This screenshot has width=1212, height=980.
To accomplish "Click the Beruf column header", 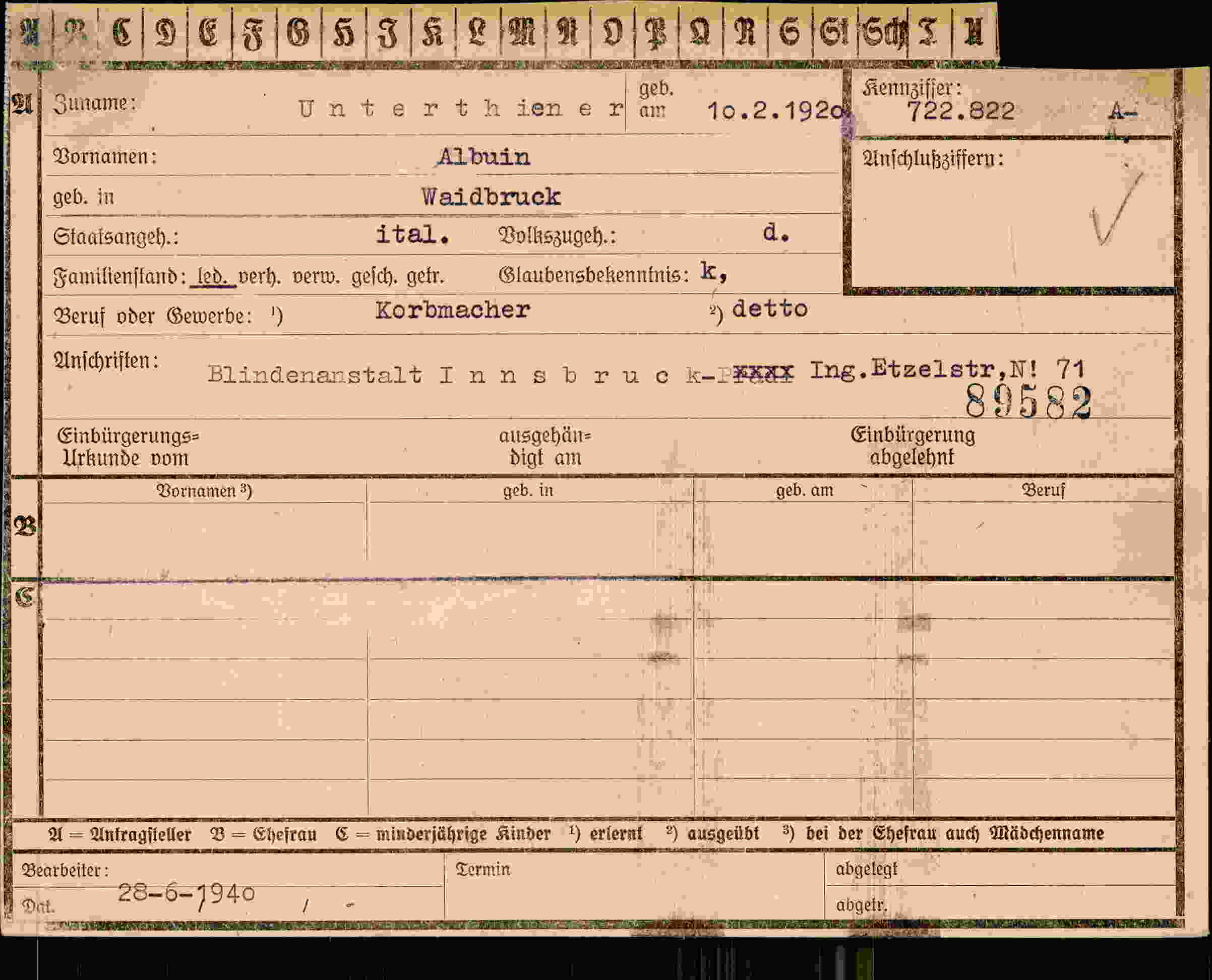I will (1044, 490).
